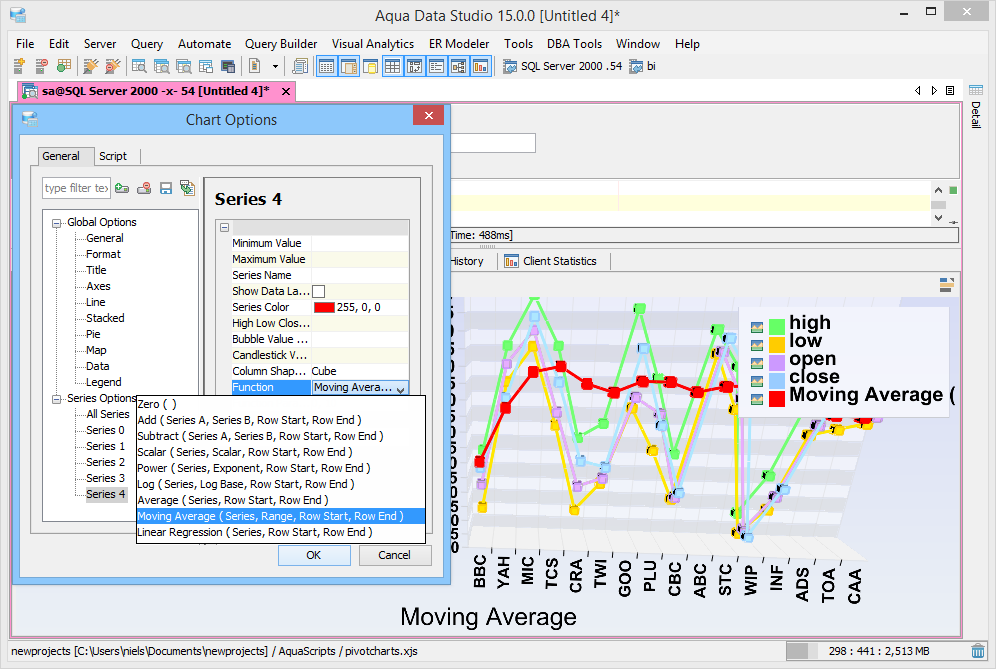Click the trash can icon in status bar
The image size is (996, 669).
click(978, 651)
